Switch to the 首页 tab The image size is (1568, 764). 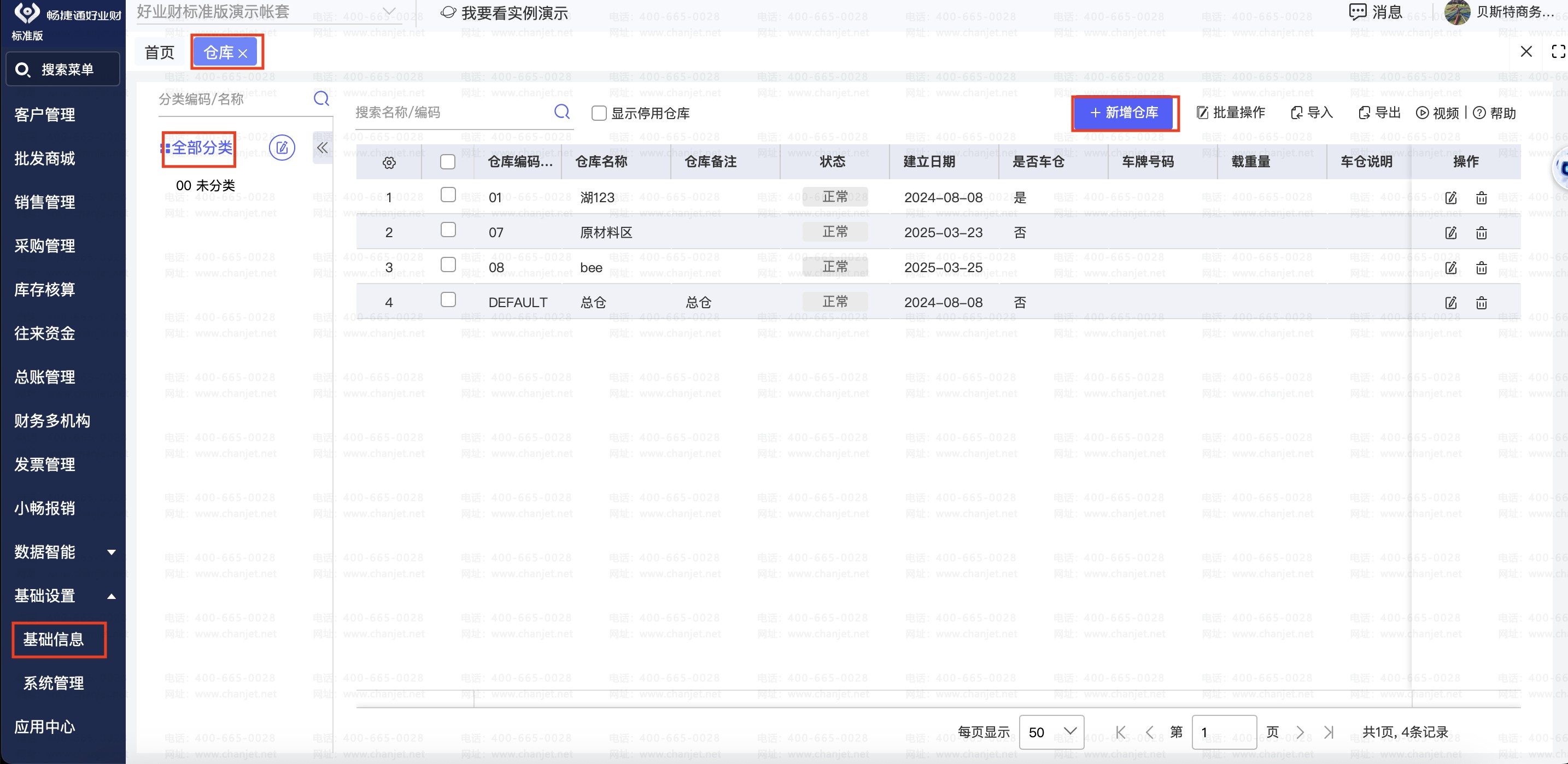160,53
